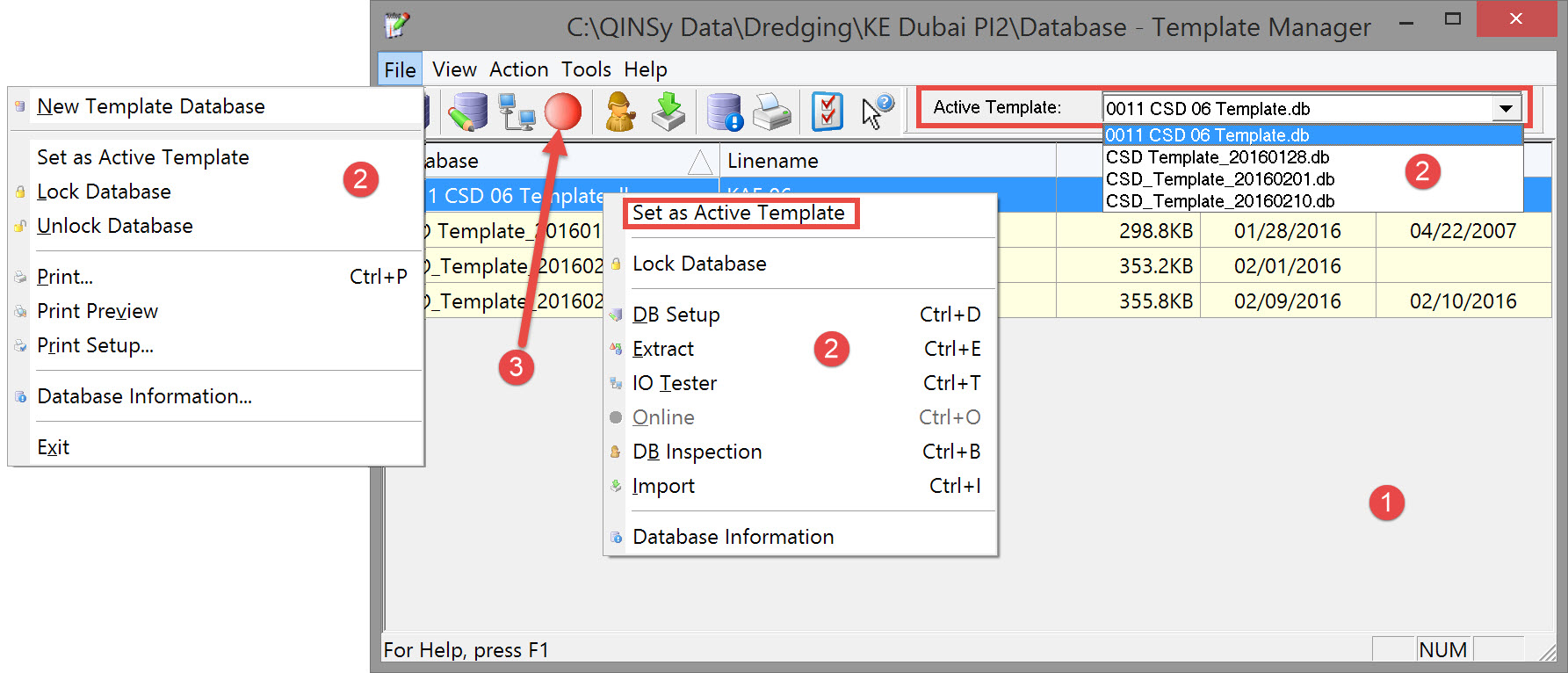The height and width of the screenshot is (673, 1568).
Task: Click the 02/09/2016 date cell
Action: (x=1288, y=301)
